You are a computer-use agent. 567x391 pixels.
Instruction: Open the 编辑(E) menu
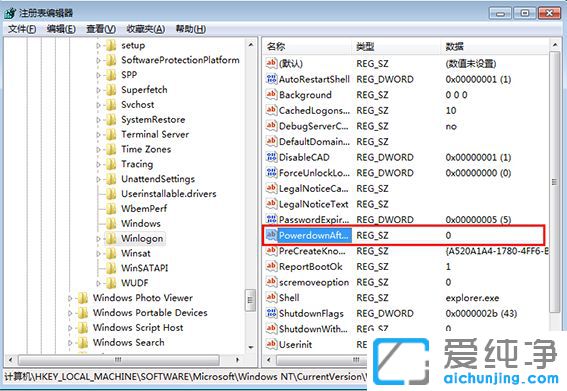click(x=61, y=29)
